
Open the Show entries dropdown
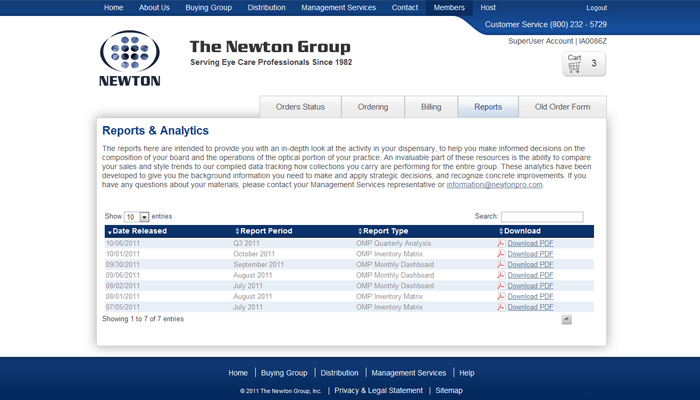137,217
